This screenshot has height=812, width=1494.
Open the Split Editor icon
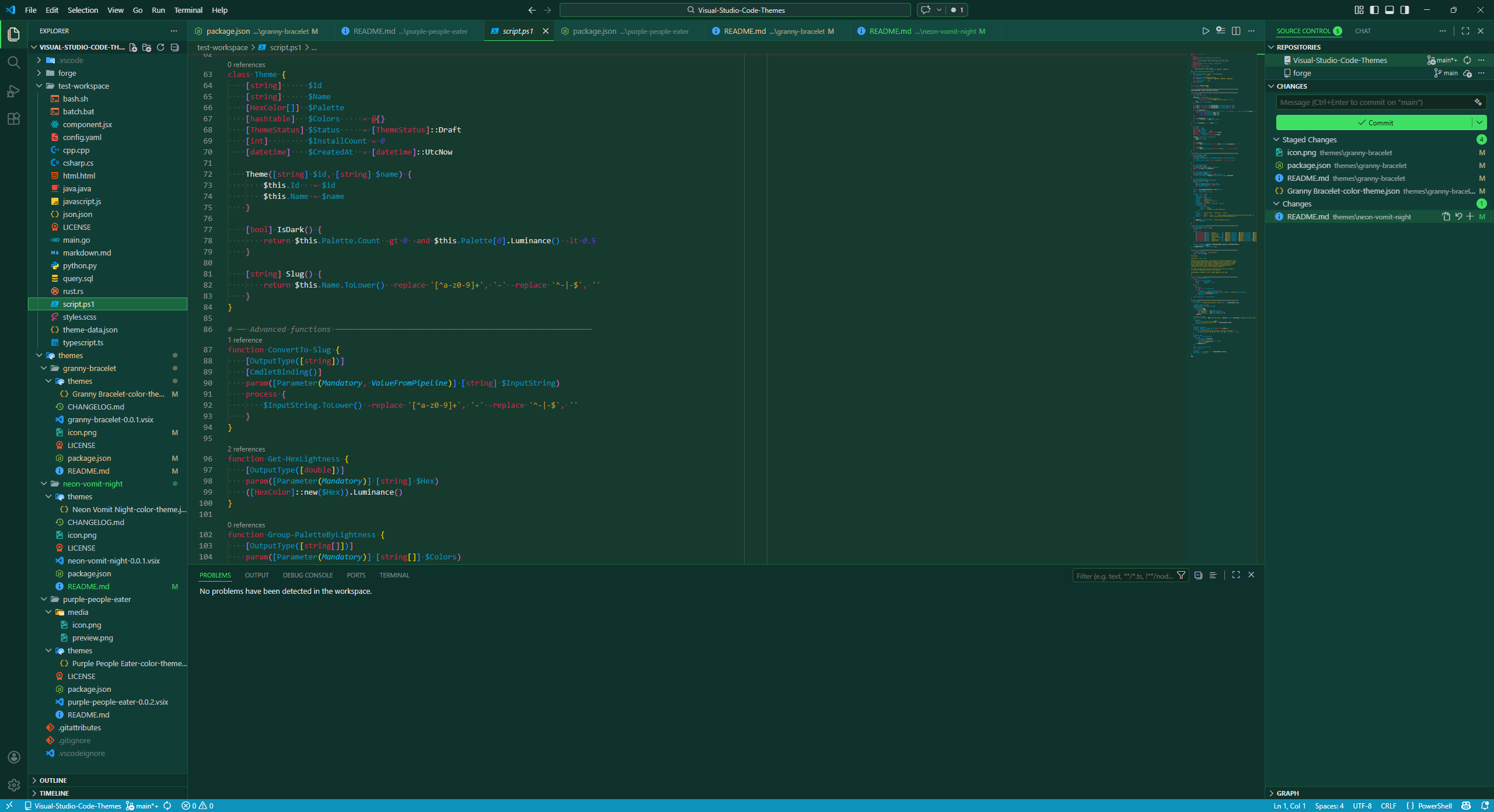[1236, 31]
